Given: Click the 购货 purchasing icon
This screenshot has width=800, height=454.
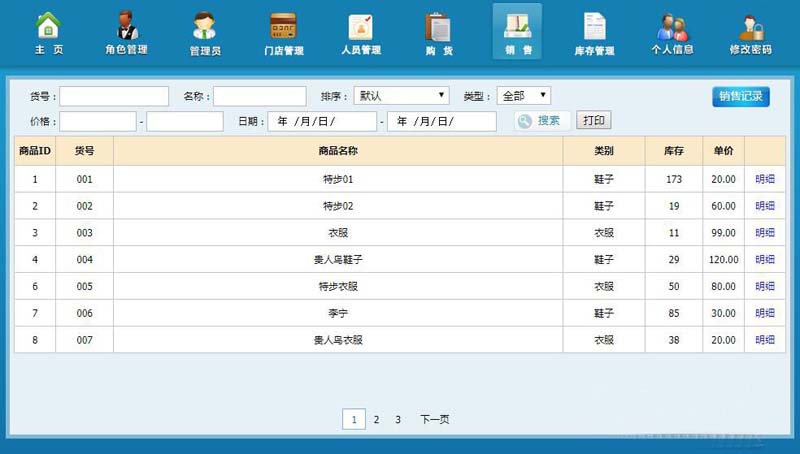Looking at the screenshot, I should (438, 26).
